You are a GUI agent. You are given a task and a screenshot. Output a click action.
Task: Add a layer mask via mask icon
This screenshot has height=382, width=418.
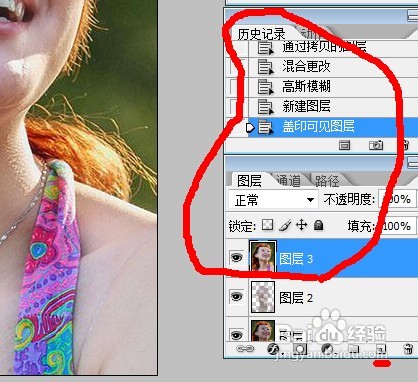click(300, 349)
